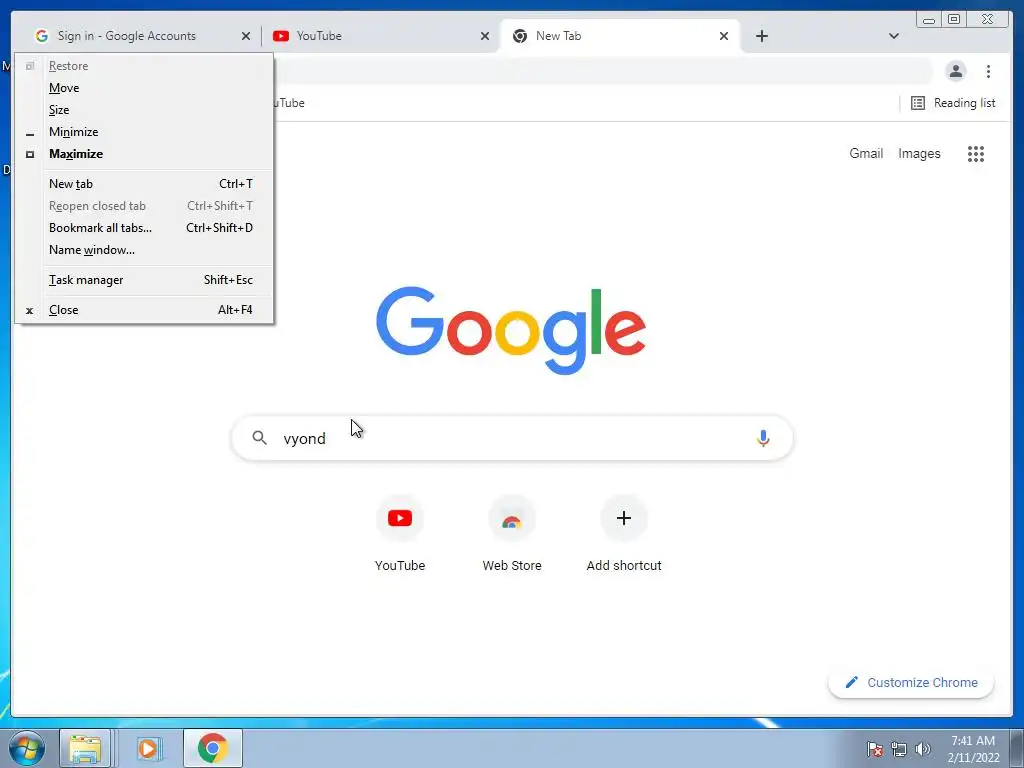Click the address bar
The image size is (1024, 768).
click(601, 71)
